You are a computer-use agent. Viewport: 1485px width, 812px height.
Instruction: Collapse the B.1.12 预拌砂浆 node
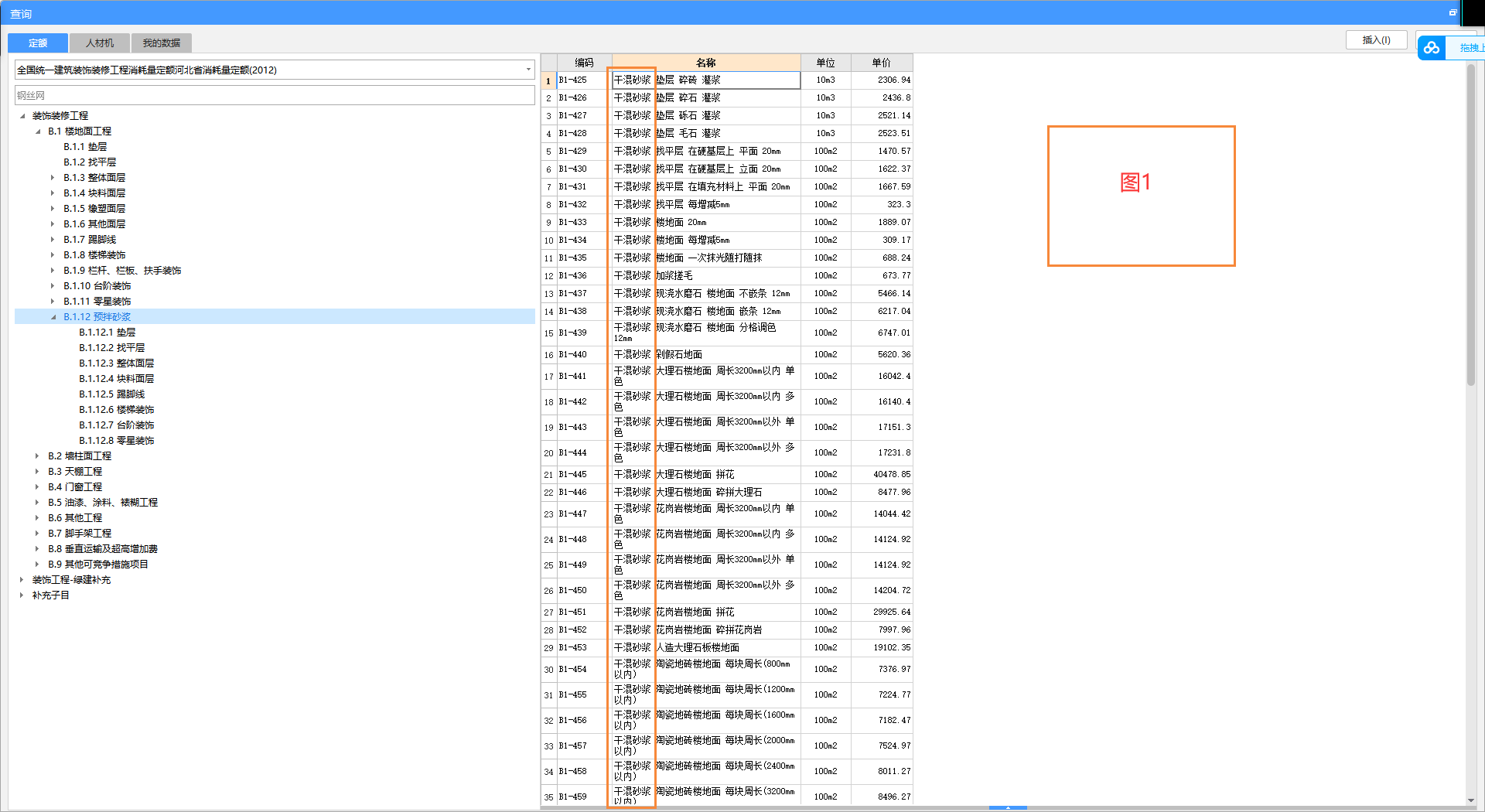pos(53,317)
